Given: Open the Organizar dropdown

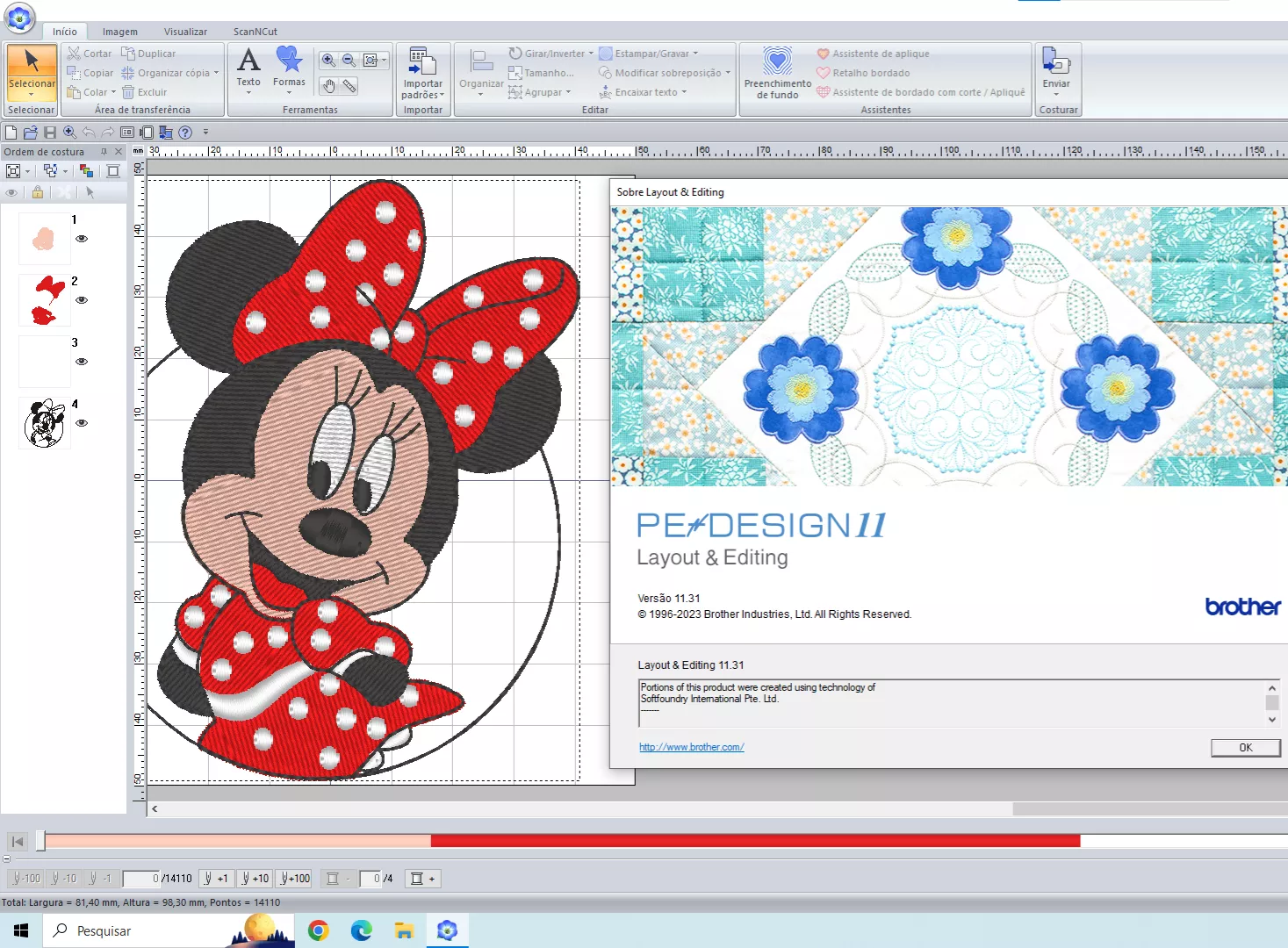Looking at the screenshot, I should [x=481, y=74].
